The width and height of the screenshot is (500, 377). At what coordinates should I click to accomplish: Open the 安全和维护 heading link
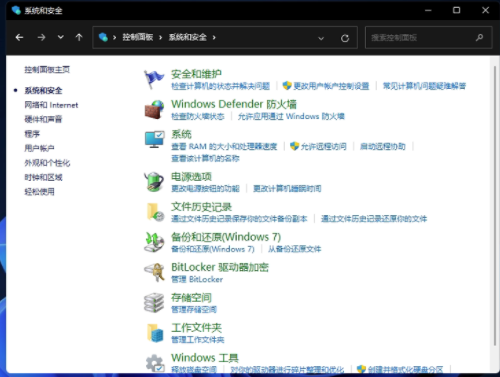(x=196, y=74)
